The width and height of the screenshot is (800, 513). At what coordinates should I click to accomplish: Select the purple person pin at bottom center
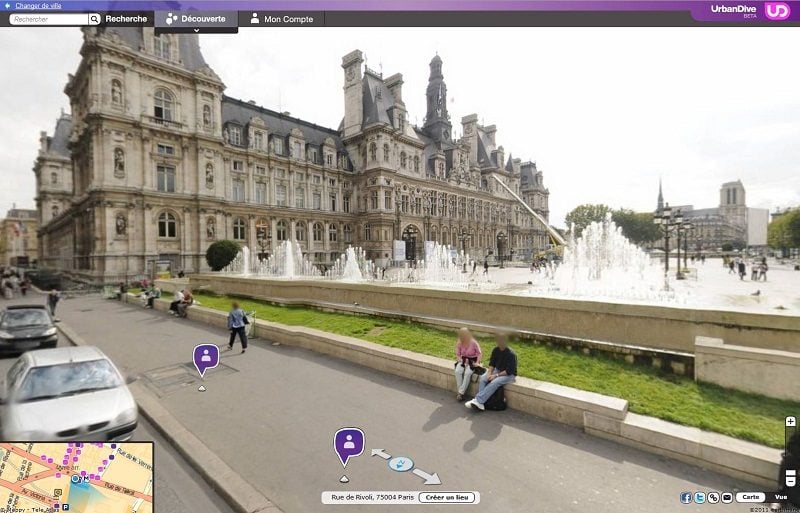pos(349,443)
